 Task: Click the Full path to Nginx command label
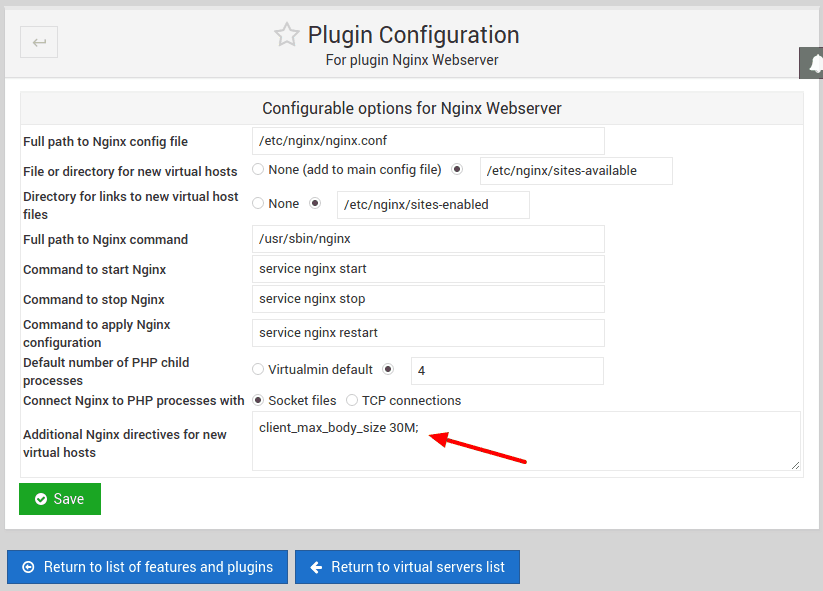pos(105,240)
